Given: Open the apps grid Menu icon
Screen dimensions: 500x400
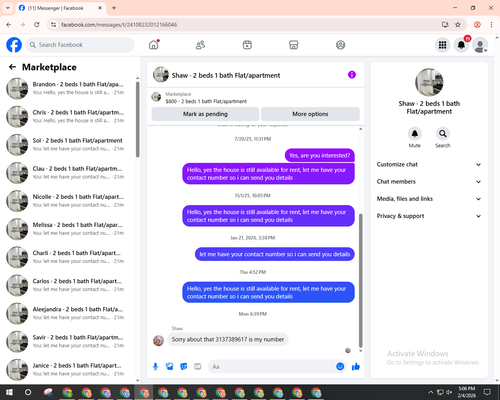Looking at the screenshot, I should point(442,45).
